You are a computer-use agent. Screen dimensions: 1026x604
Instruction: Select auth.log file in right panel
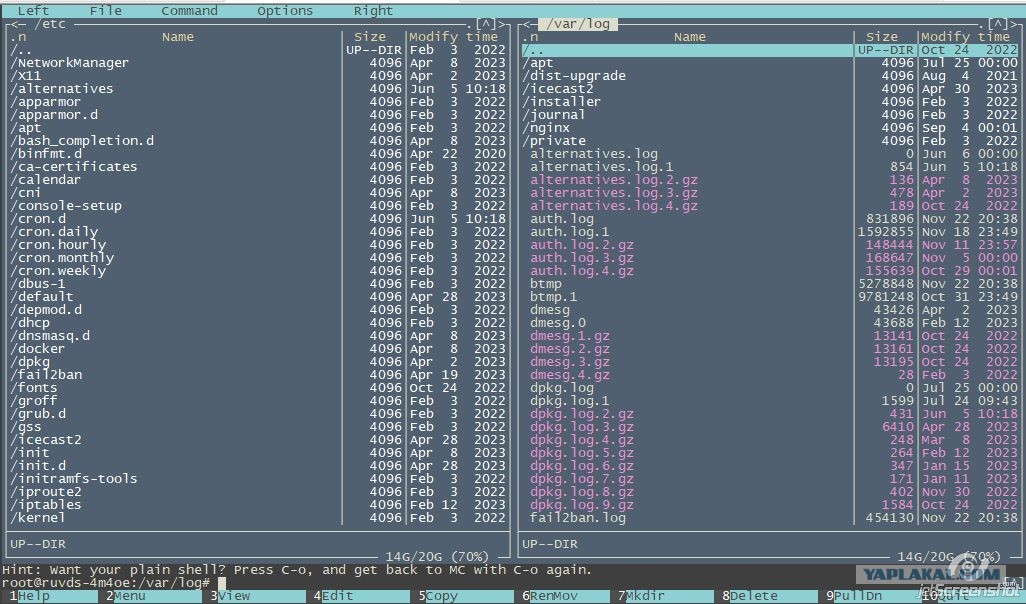point(770,219)
